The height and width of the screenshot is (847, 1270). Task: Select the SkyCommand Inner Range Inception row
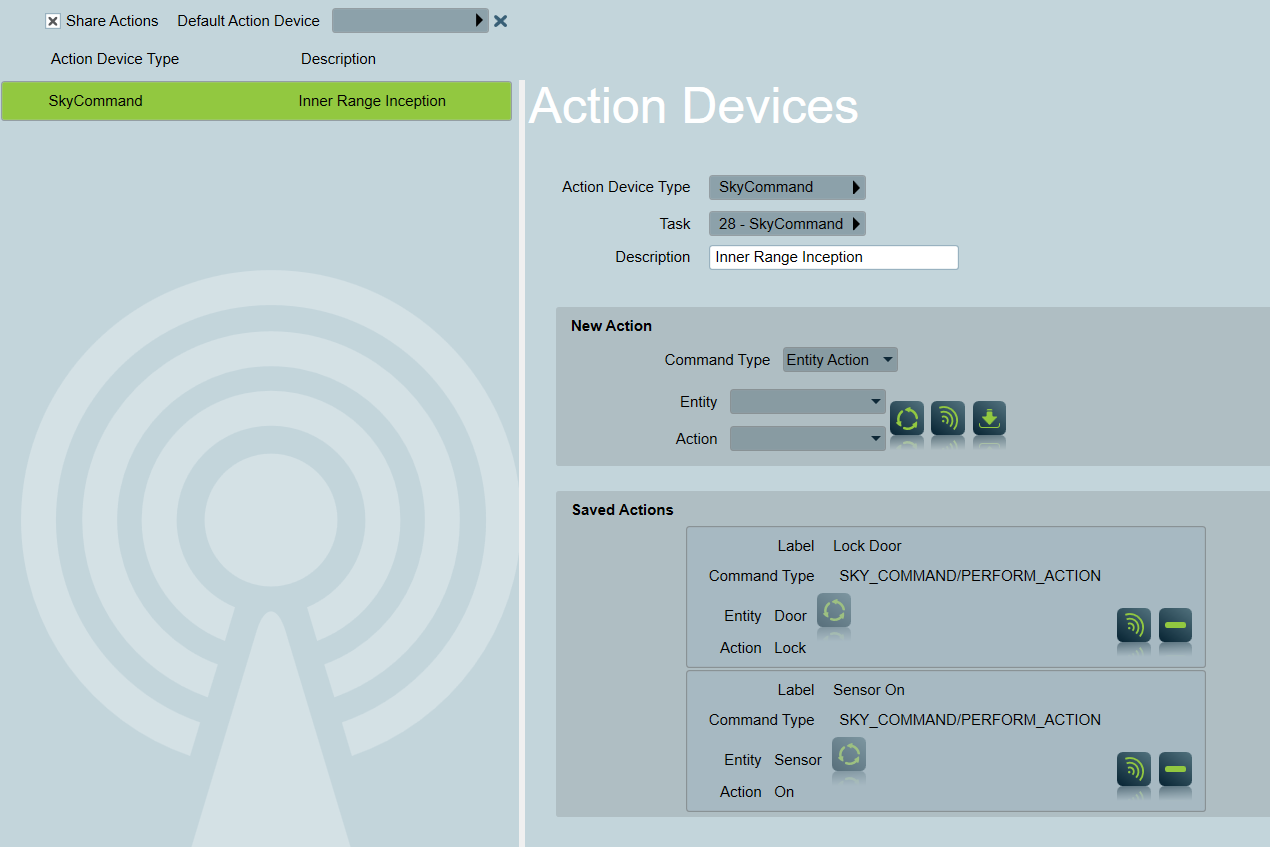pyautogui.click(x=256, y=101)
